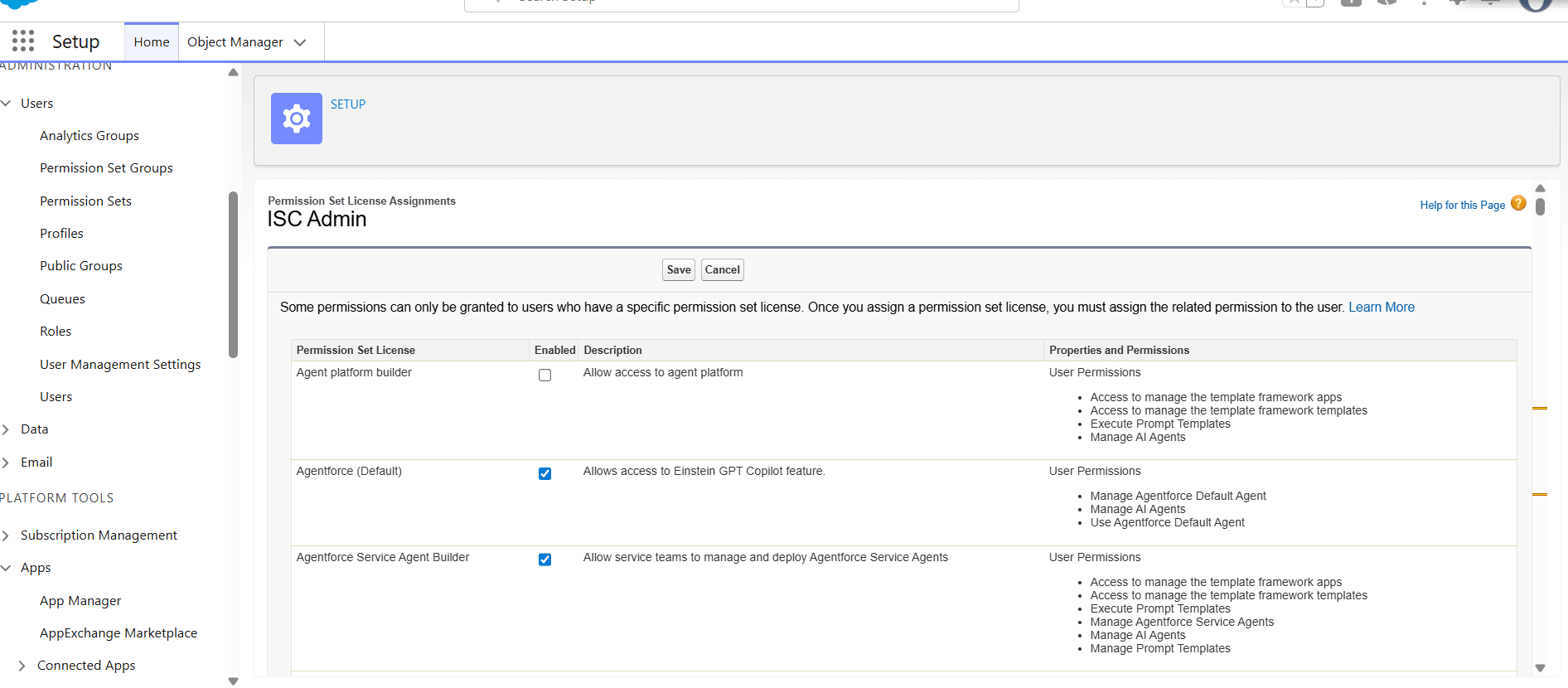Click 'Allows access to Einstein GPT Copilot feature' text
This screenshot has width=1568, height=688.
[704, 472]
